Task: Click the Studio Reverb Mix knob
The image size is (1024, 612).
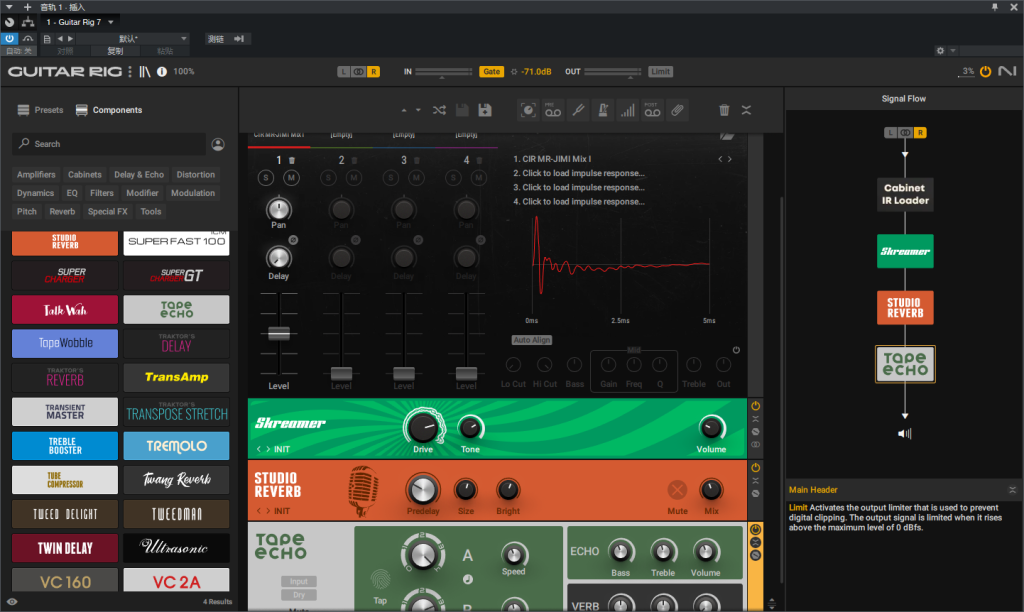Action: (x=711, y=489)
